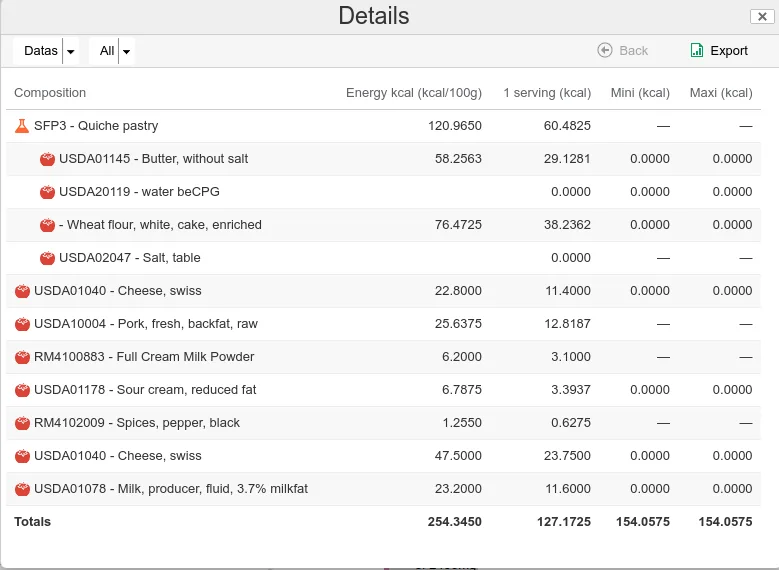Click the Maxi (kcal) column header
The image size is (779, 570).
point(721,93)
